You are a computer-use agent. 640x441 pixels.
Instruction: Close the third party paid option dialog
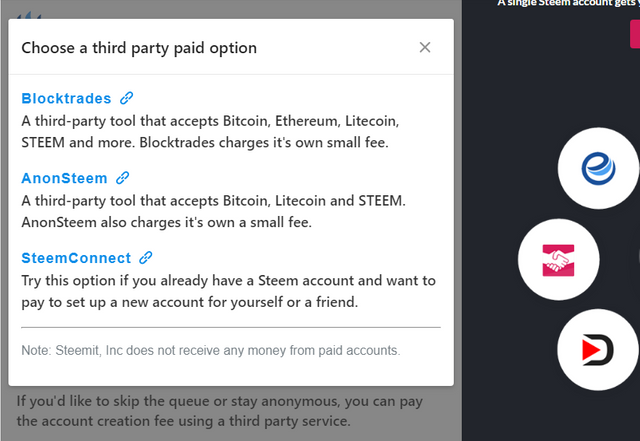click(425, 47)
